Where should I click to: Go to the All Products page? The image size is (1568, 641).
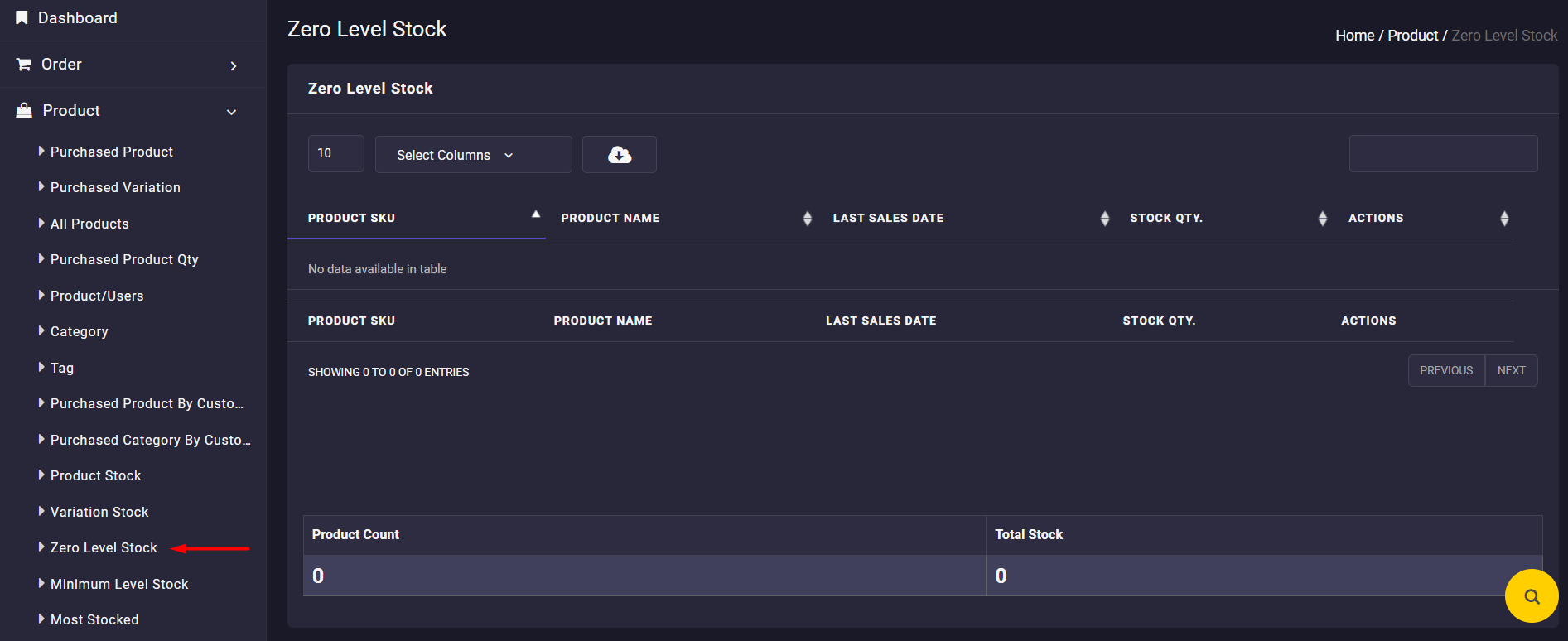[89, 224]
